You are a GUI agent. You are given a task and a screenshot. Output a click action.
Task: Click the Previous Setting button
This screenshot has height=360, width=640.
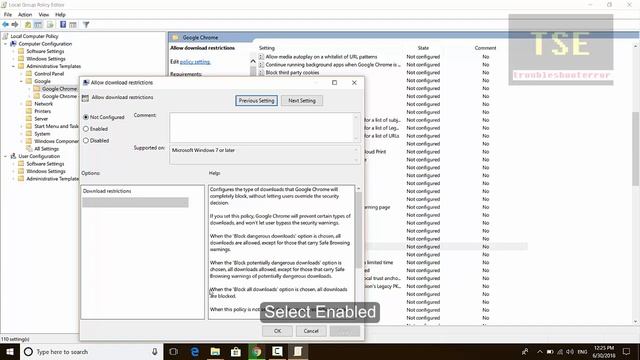point(256,100)
